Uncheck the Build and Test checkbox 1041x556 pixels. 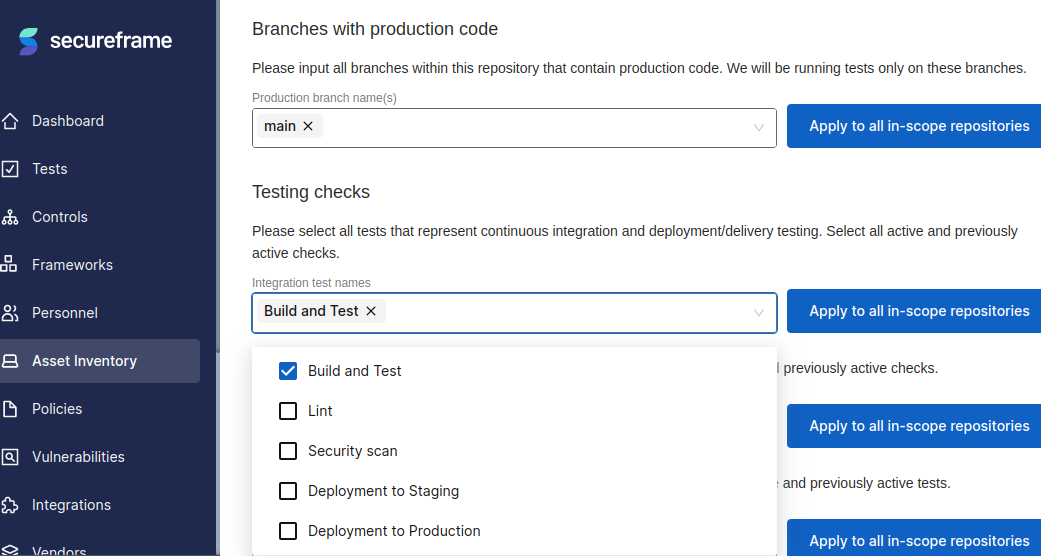pyautogui.click(x=287, y=371)
